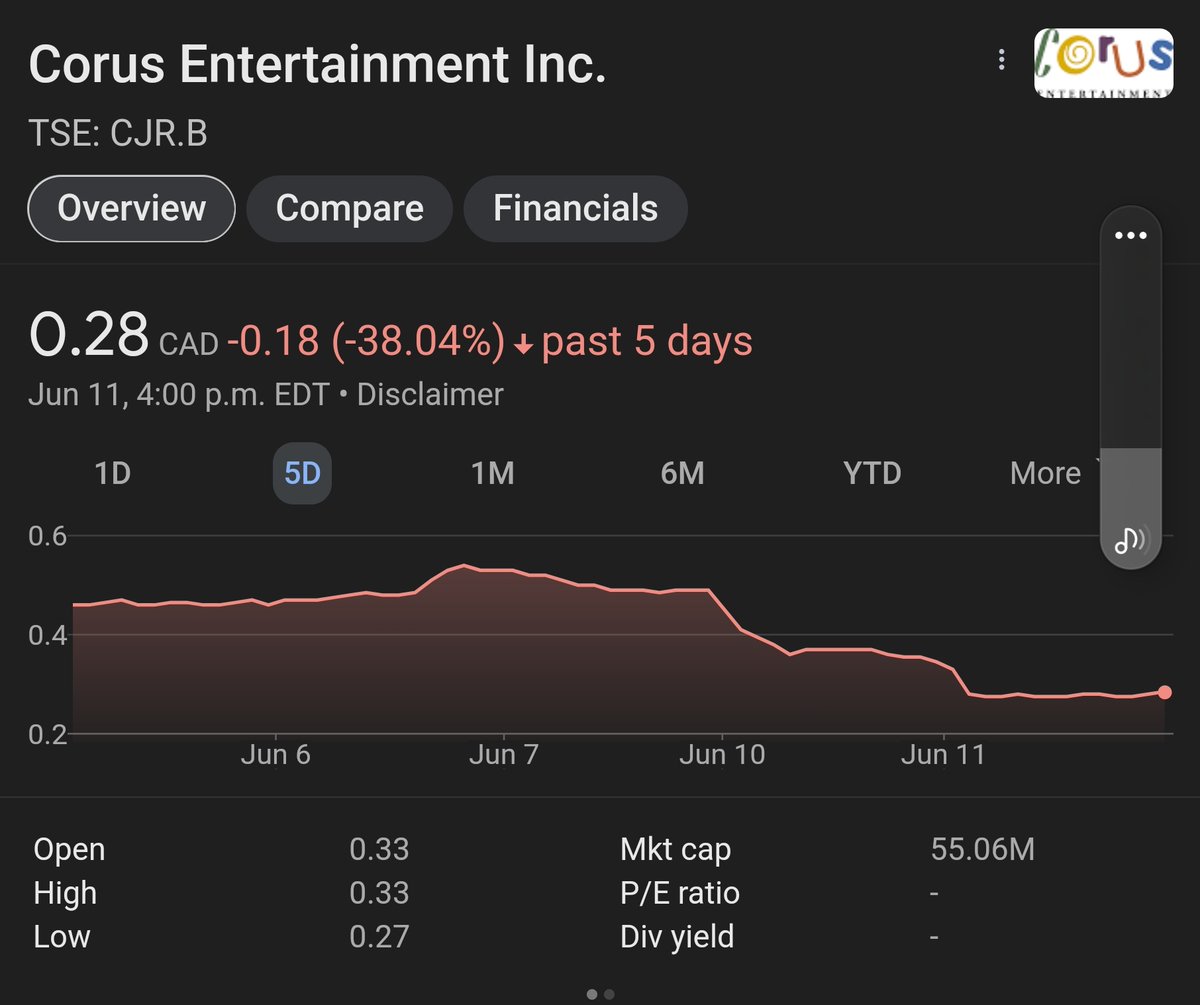The width and height of the screenshot is (1200, 1005).
Task: Open the three-dot options menu beside the Corus logo
Action: 1001,61
